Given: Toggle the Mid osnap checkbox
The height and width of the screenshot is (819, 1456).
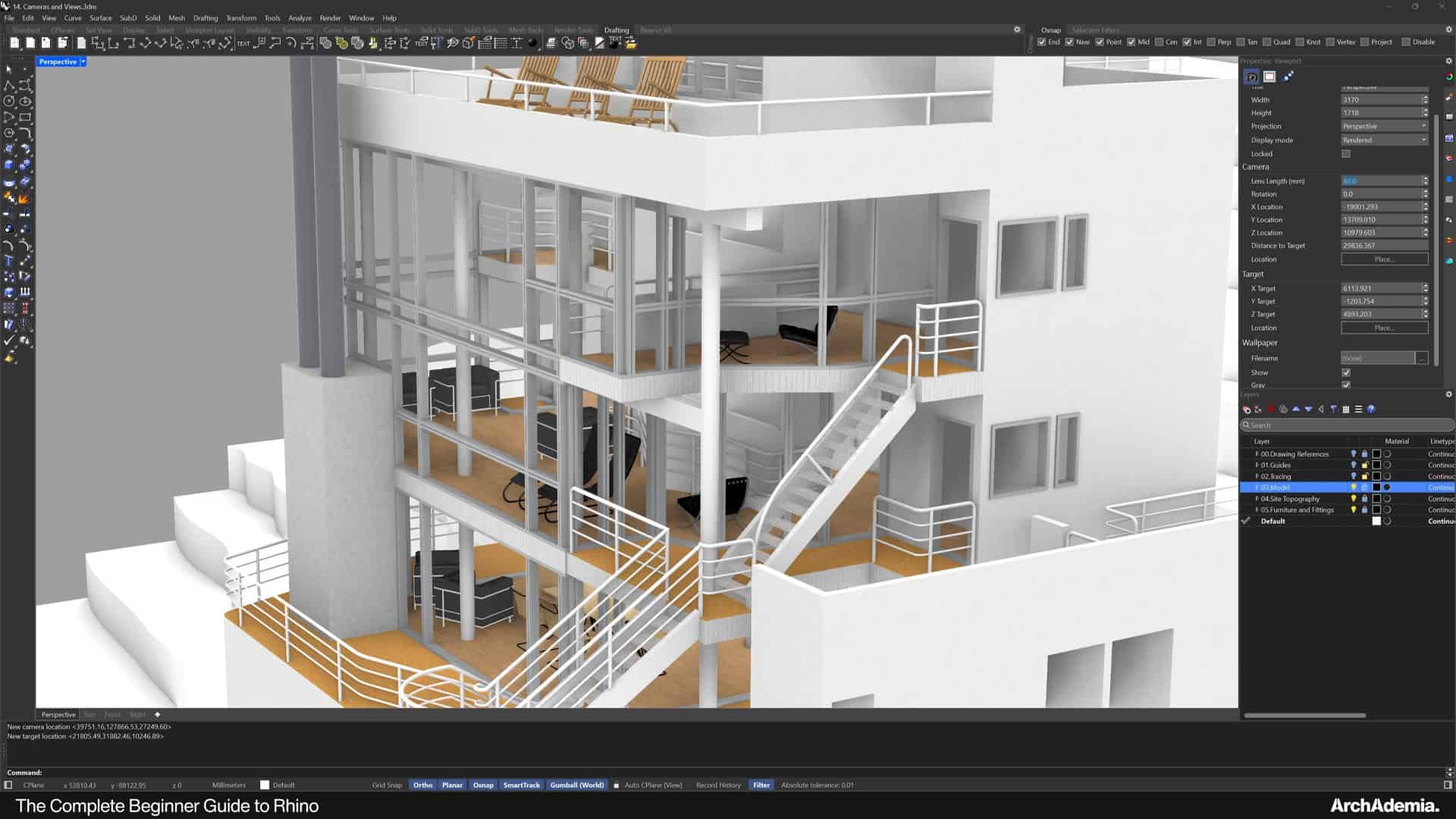Looking at the screenshot, I should (1131, 42).
